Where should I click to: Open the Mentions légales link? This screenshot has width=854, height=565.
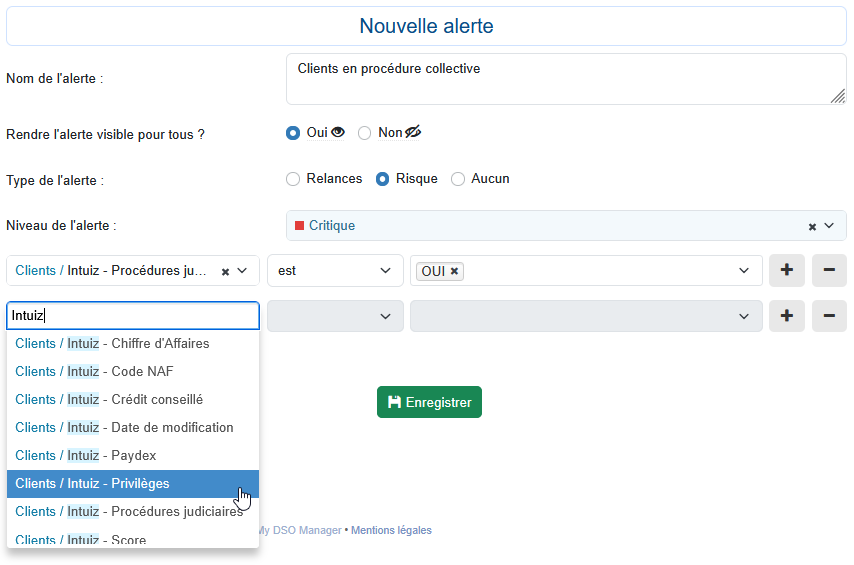(x=391, y=530)
